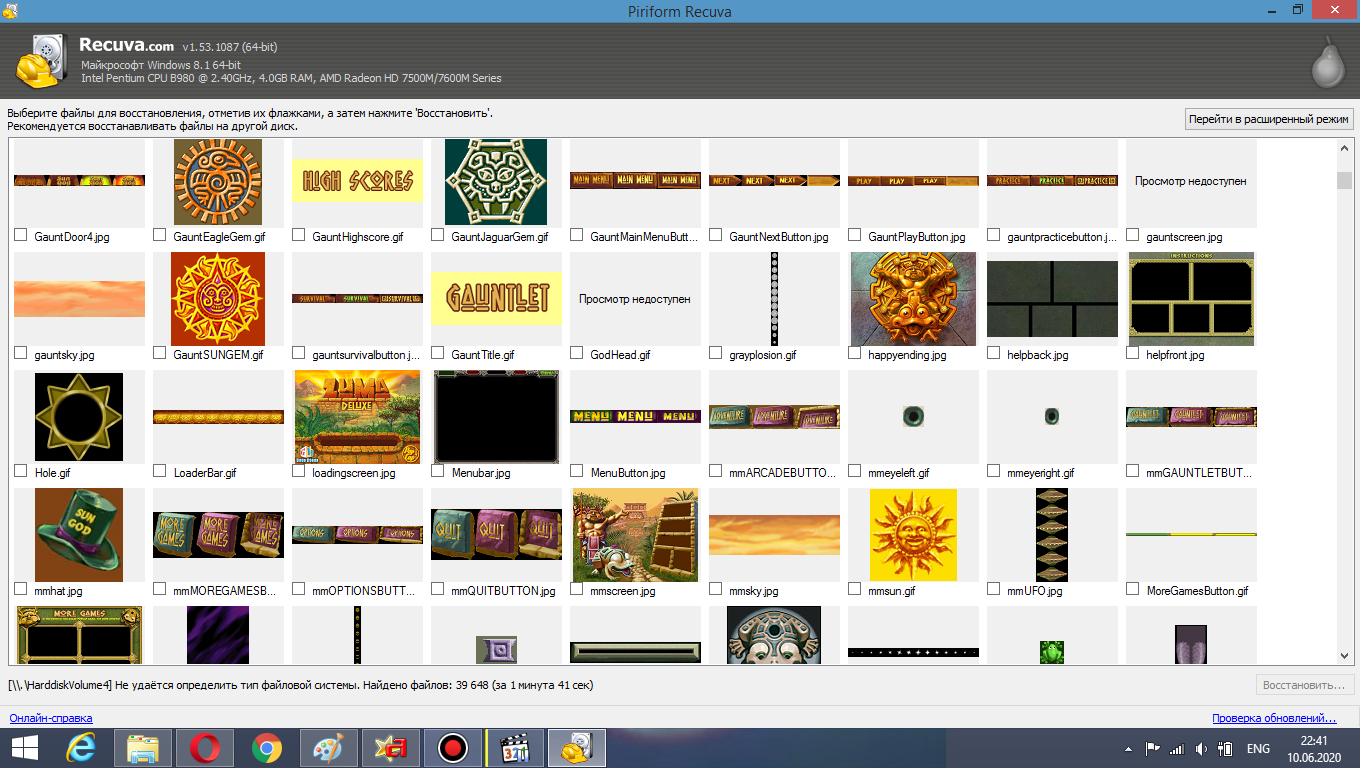
Task: Open Media Player Classic from taskbar
Action: point(515,747)
